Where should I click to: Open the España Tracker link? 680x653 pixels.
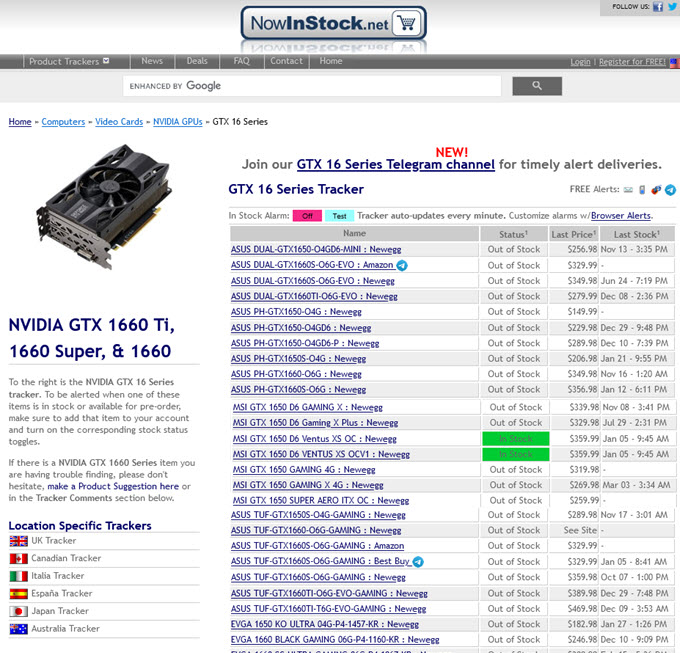click(x=62, y=594)
